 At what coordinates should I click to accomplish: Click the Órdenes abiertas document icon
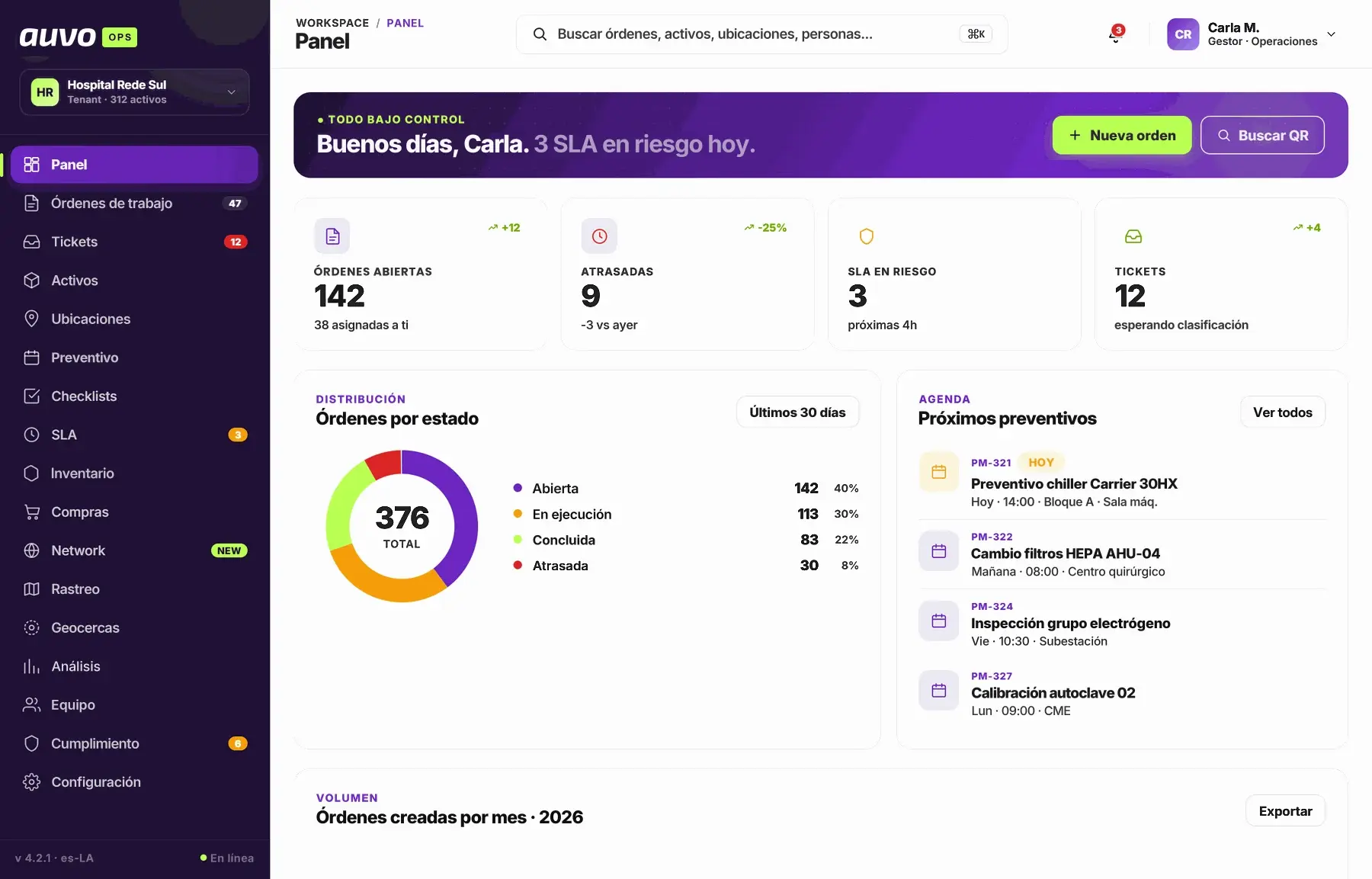click(x=332, y=236)
